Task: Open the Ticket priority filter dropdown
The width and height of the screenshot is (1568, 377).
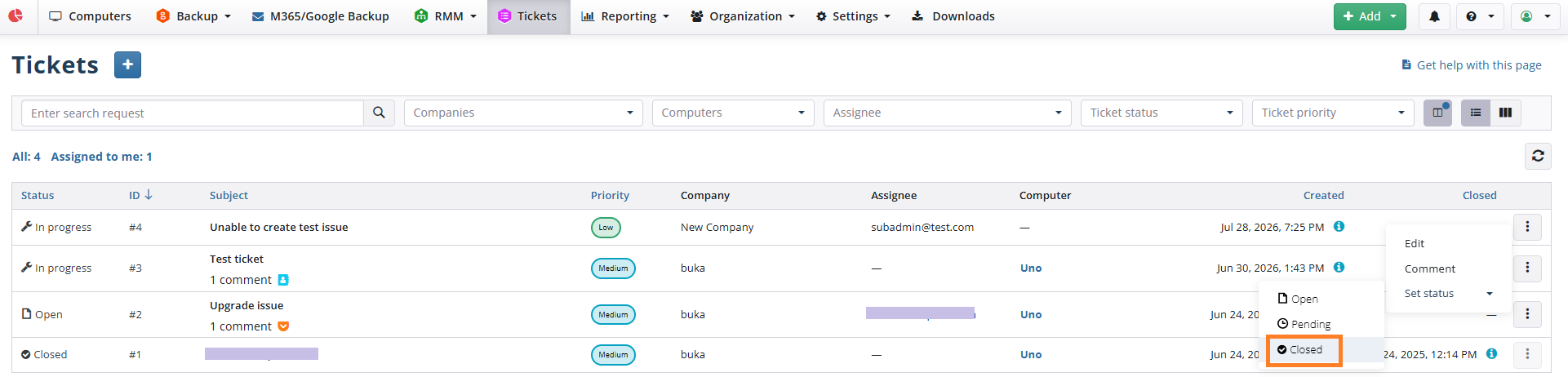Action: pos(1333,113)
